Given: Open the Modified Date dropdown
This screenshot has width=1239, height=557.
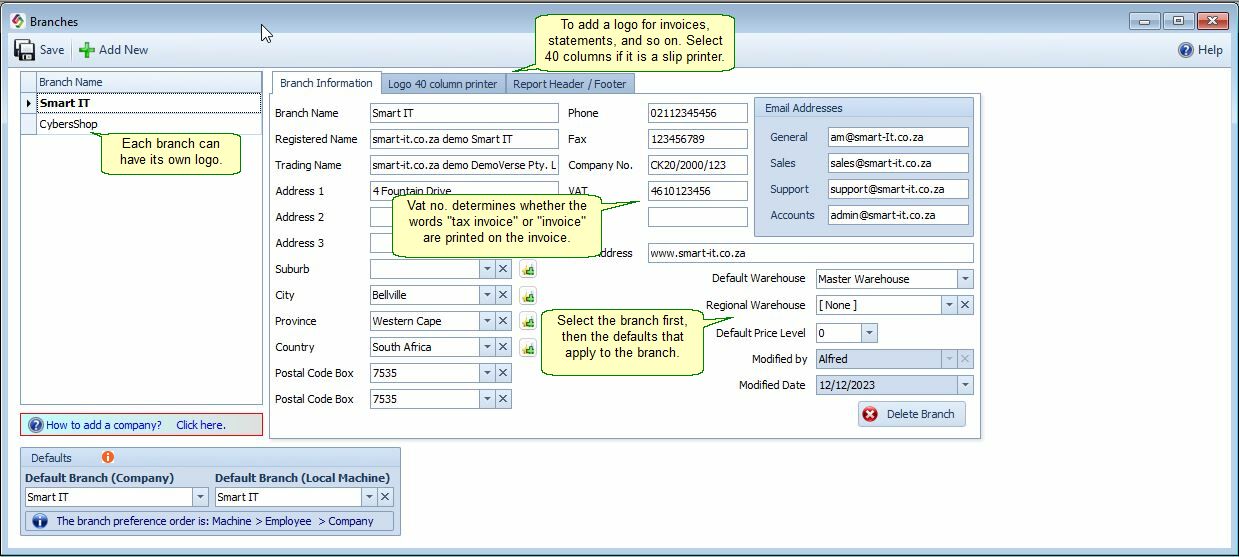Looking at the screenshot, I should tap(965, 385).
